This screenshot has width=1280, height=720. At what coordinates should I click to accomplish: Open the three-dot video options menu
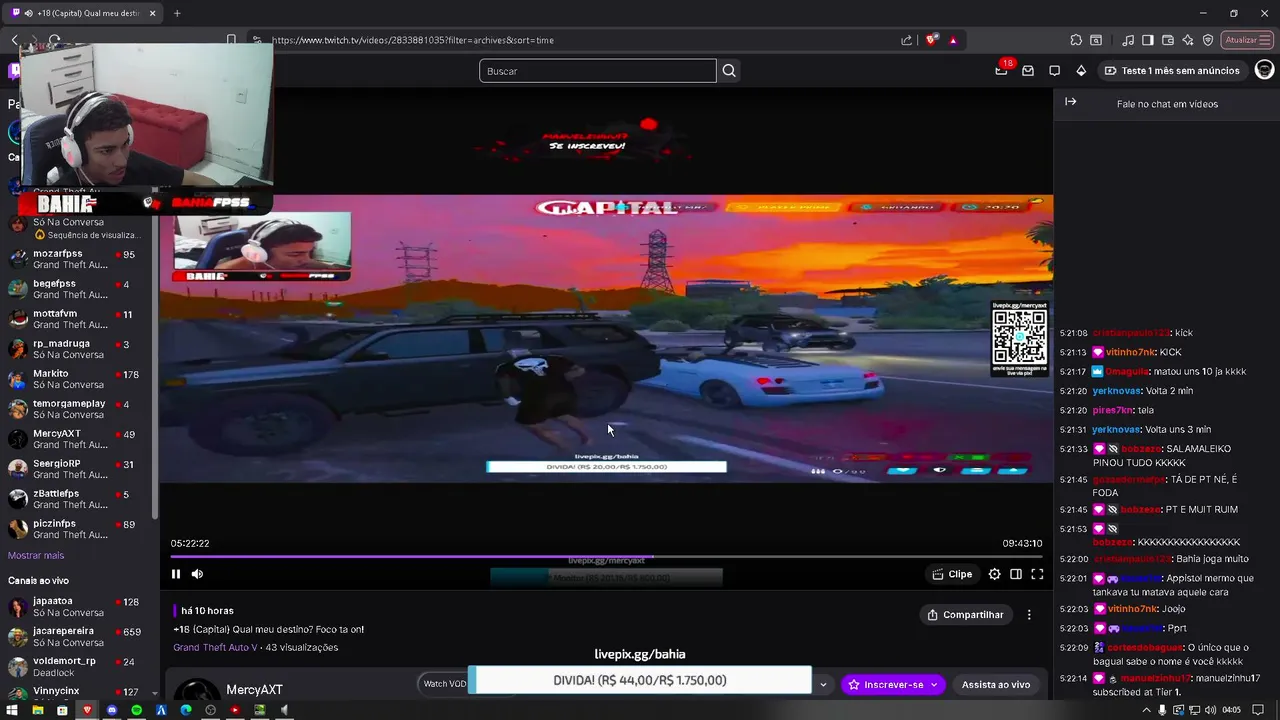tap(1029, 615)
